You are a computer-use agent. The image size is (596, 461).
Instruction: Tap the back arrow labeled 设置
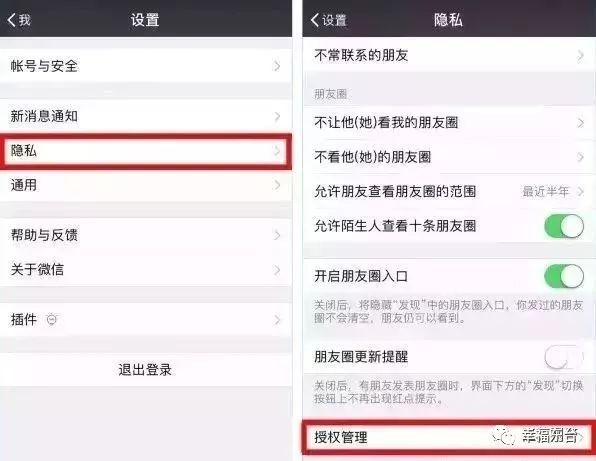tap(328, 20)
